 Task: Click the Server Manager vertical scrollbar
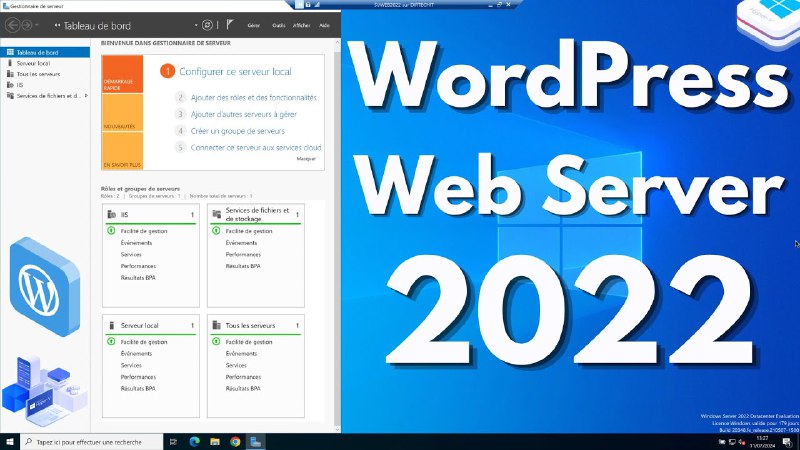[x=337, y=235]
